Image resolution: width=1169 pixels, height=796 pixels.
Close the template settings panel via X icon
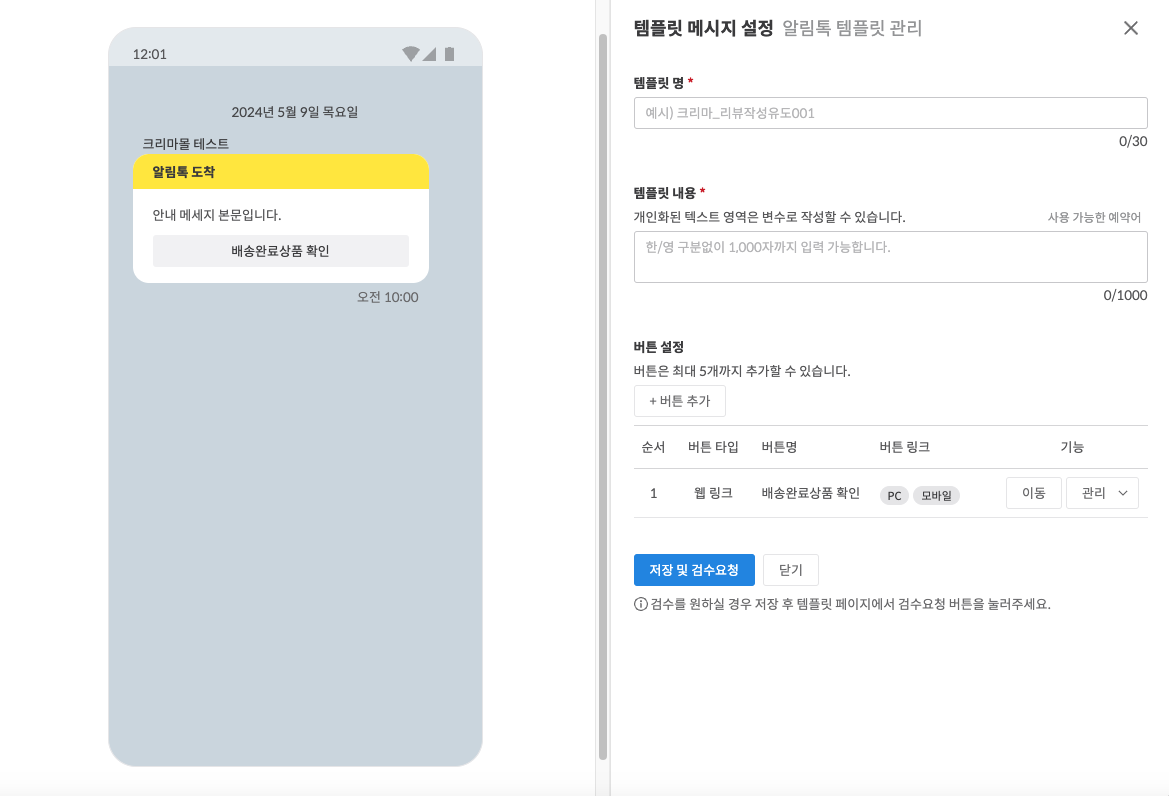click(x=1130, y=28)
